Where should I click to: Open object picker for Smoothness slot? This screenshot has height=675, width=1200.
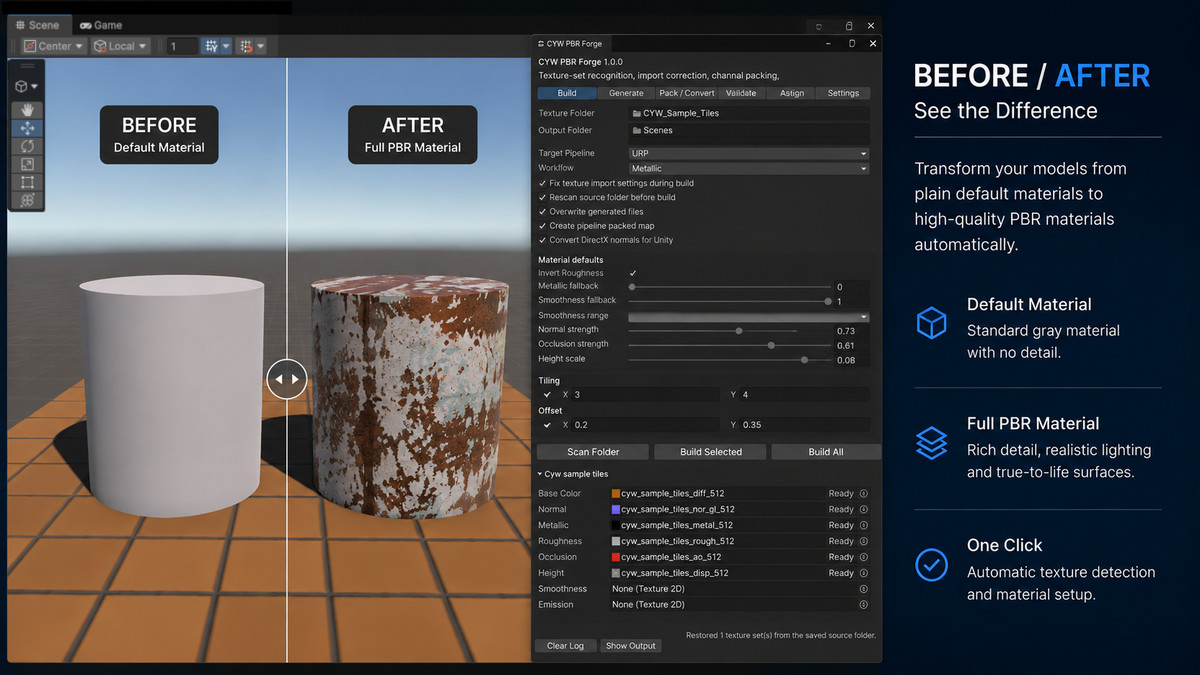coord(863,589)
